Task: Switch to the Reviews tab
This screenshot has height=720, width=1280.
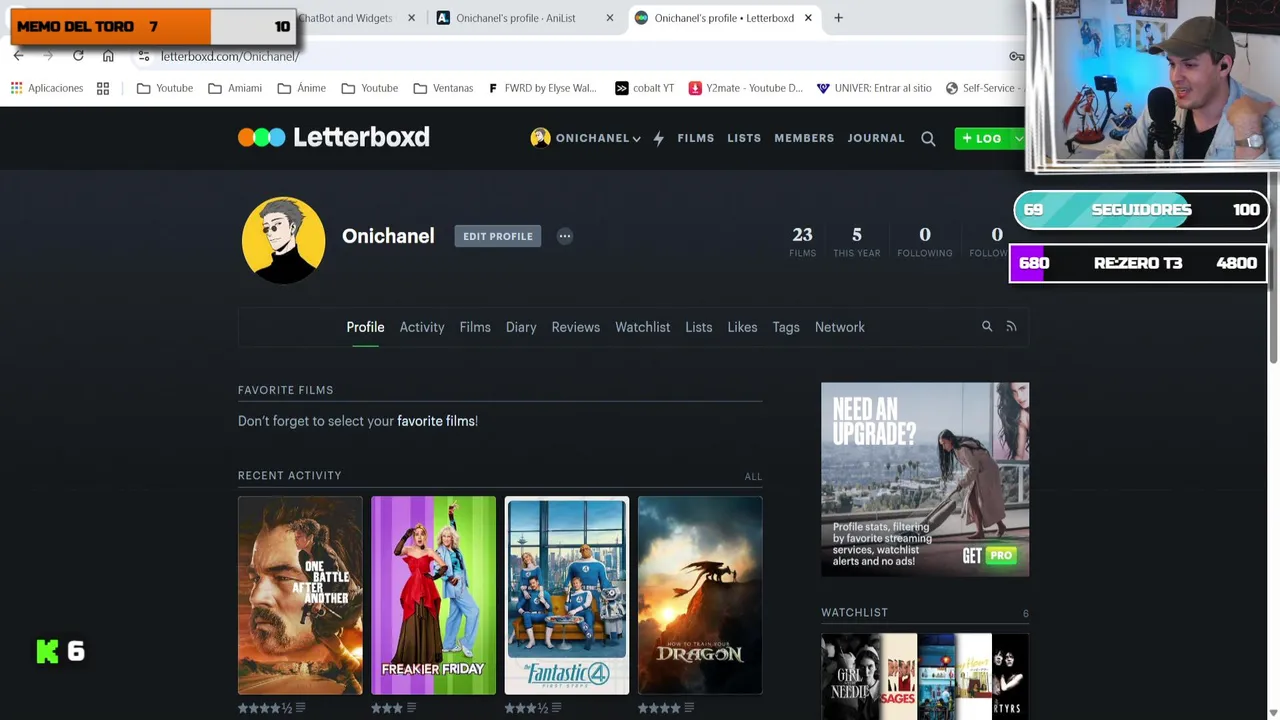Action: coord(576,327)
